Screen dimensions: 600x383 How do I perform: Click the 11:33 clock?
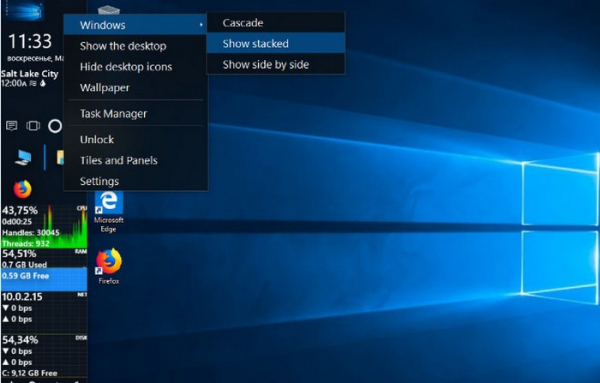30,41
